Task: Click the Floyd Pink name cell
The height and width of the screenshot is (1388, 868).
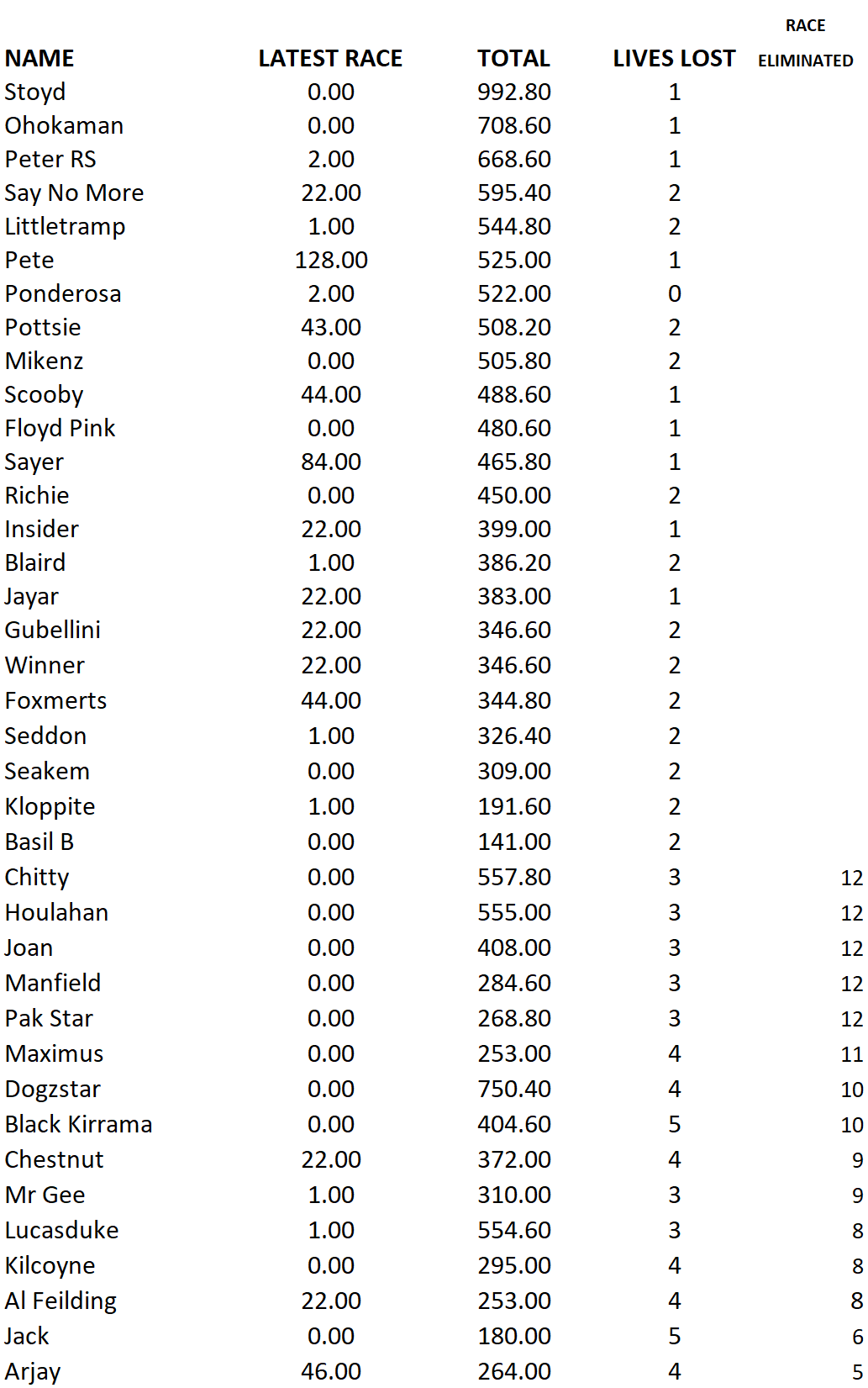Action: point(60,429)
